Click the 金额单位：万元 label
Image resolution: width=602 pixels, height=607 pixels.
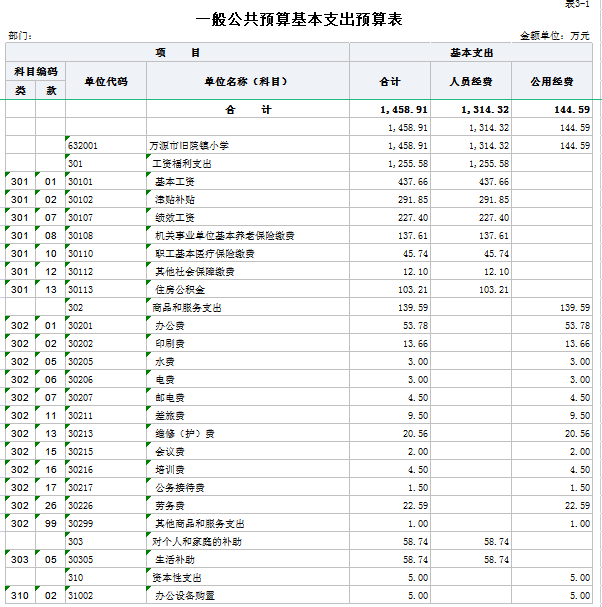pos(554,36)
